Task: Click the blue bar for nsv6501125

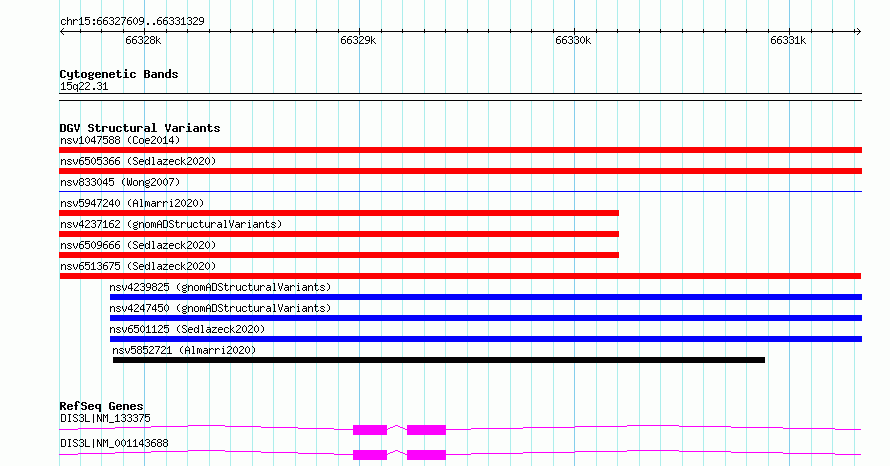Action: click(486, 339)
